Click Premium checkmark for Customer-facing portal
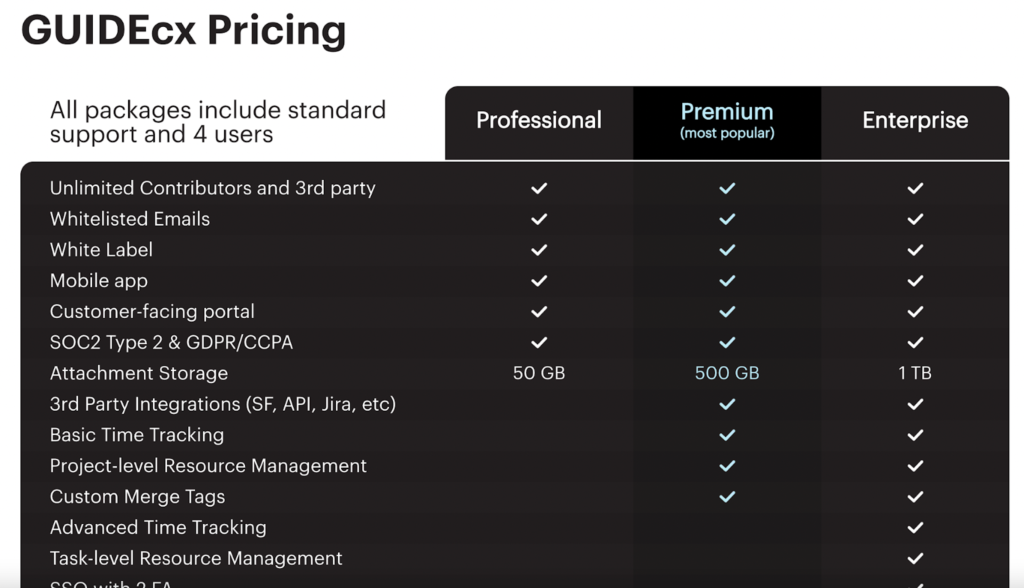 (x=727, y=312)
